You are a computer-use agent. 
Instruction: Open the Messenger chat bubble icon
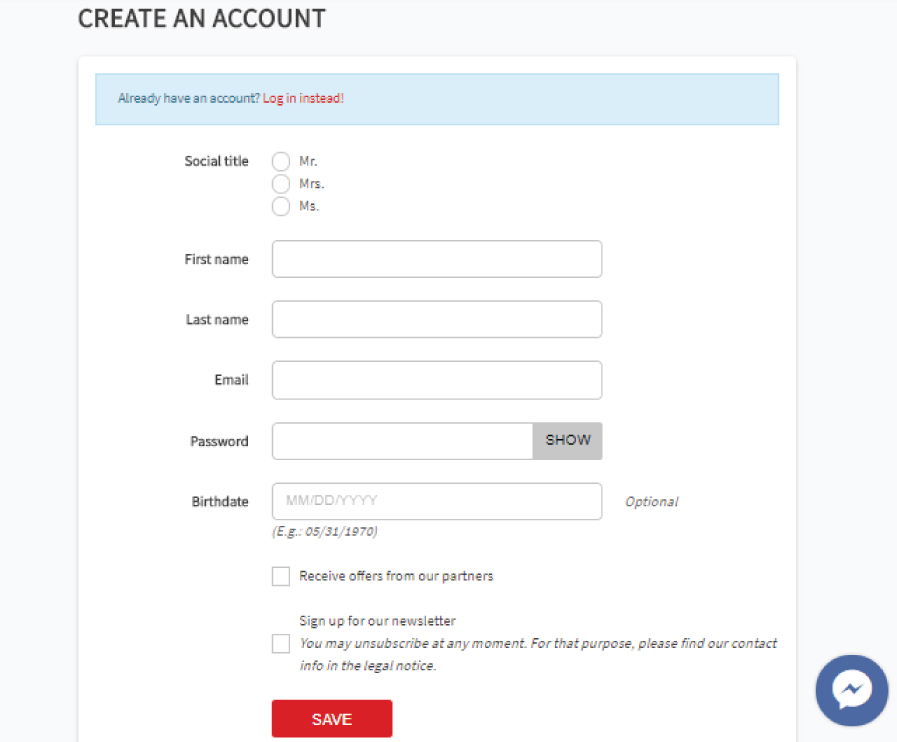(851, 690)
